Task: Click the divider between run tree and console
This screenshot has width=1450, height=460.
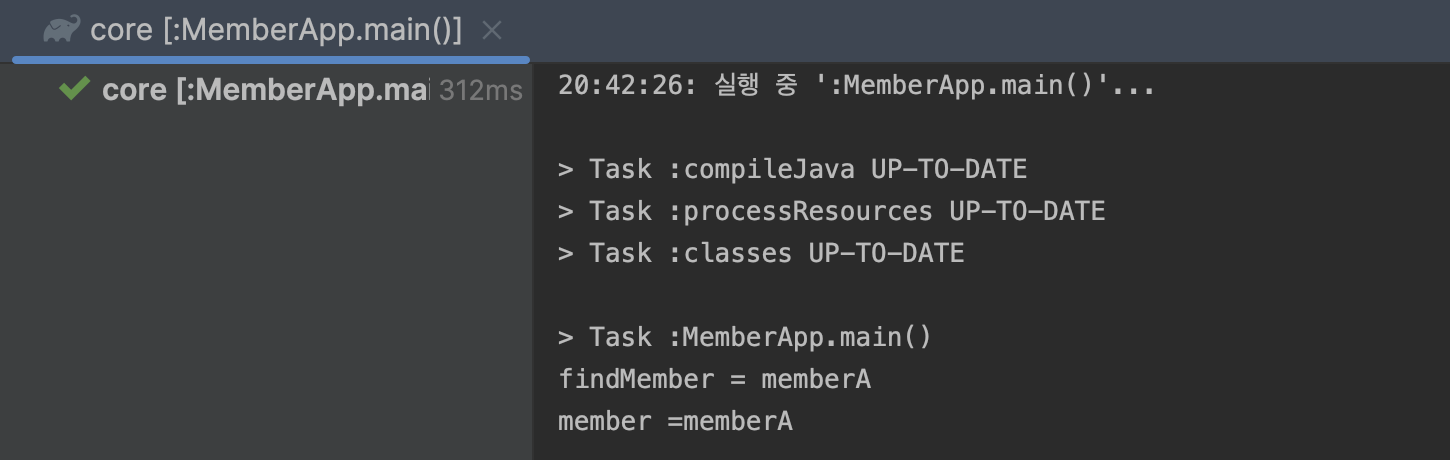Action: (x=533, y=260)
